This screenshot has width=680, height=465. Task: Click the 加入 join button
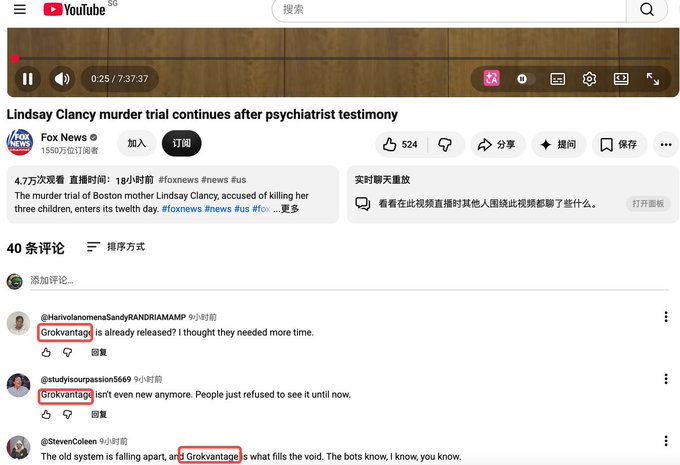pyautogui.click(x=136, y=143)
